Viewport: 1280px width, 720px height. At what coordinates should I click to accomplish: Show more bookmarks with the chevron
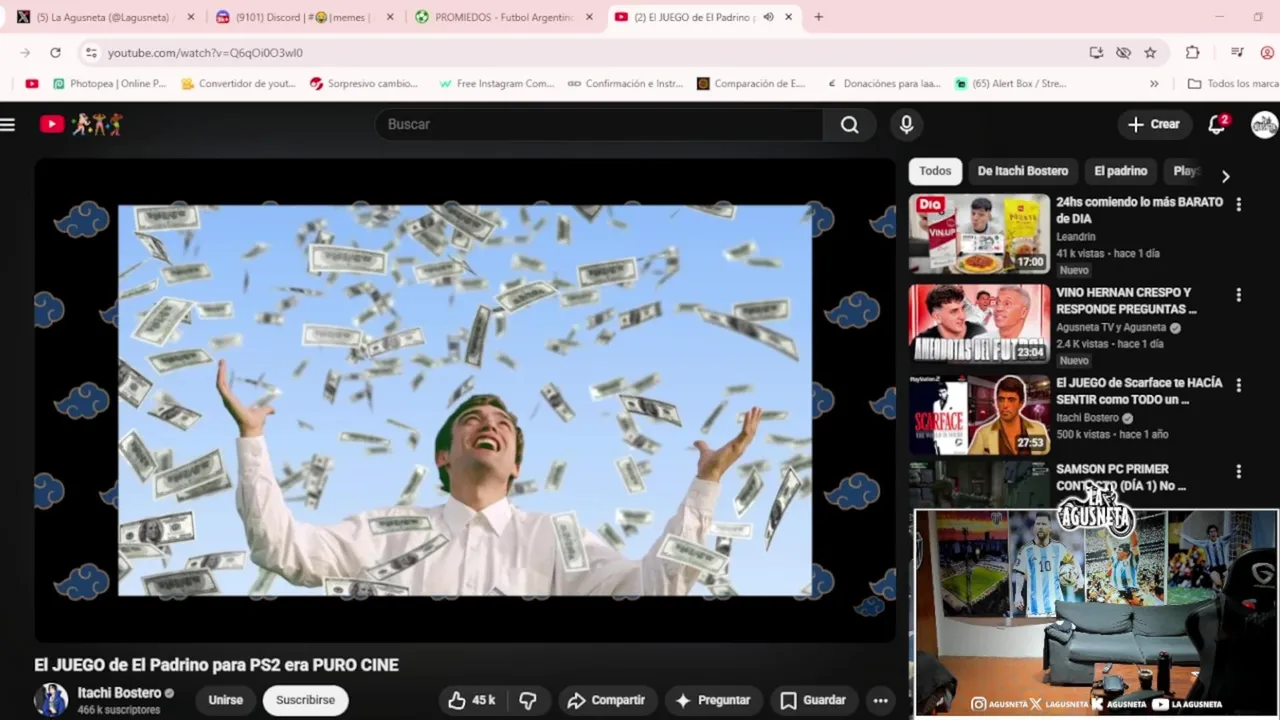click(1154, 84)
